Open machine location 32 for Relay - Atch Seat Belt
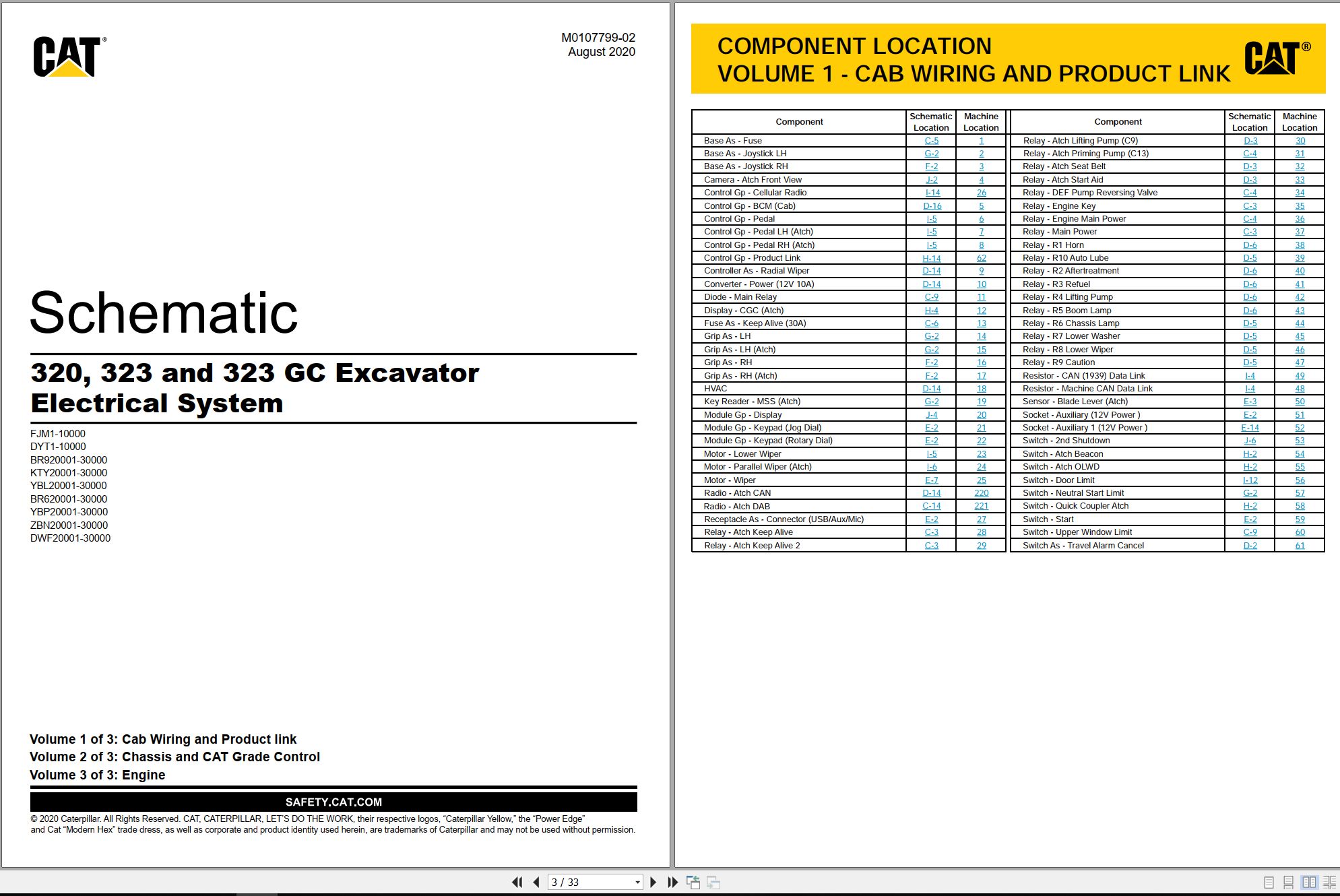This screenshot has width=1340, height=896. tap(1300, 166)
